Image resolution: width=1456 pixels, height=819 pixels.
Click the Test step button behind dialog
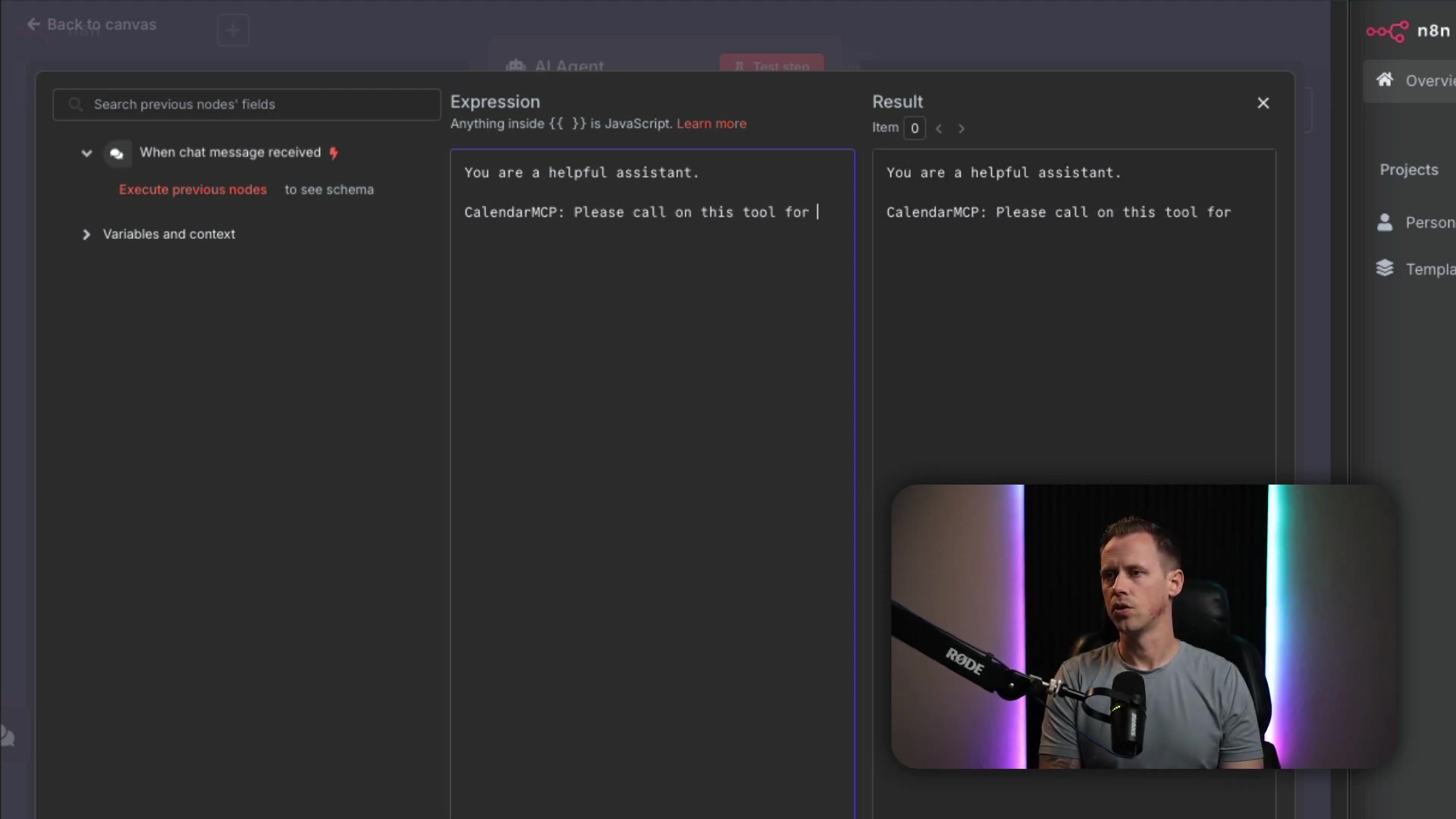[x=772, y=64]
